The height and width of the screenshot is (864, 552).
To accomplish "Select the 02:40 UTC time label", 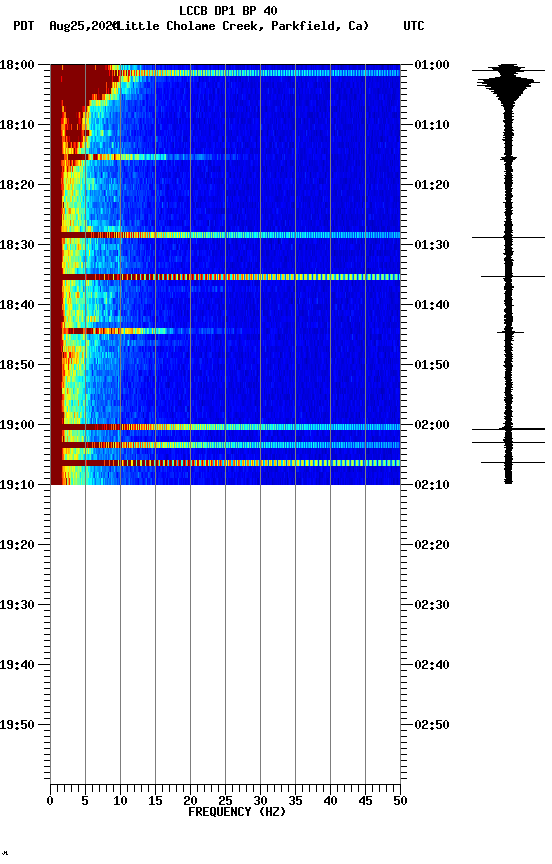I will click(x=432, y=665).
